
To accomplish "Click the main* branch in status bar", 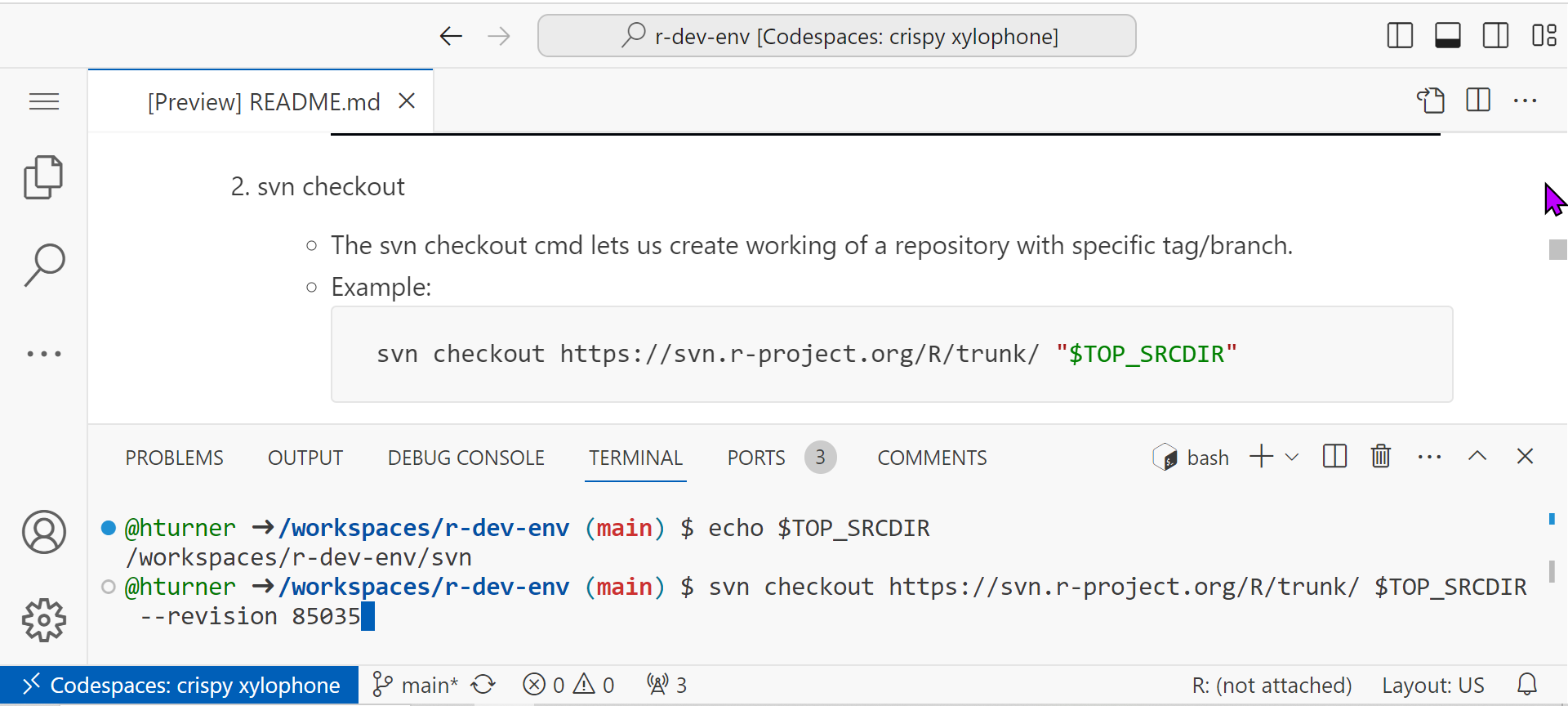I will 415,685.
